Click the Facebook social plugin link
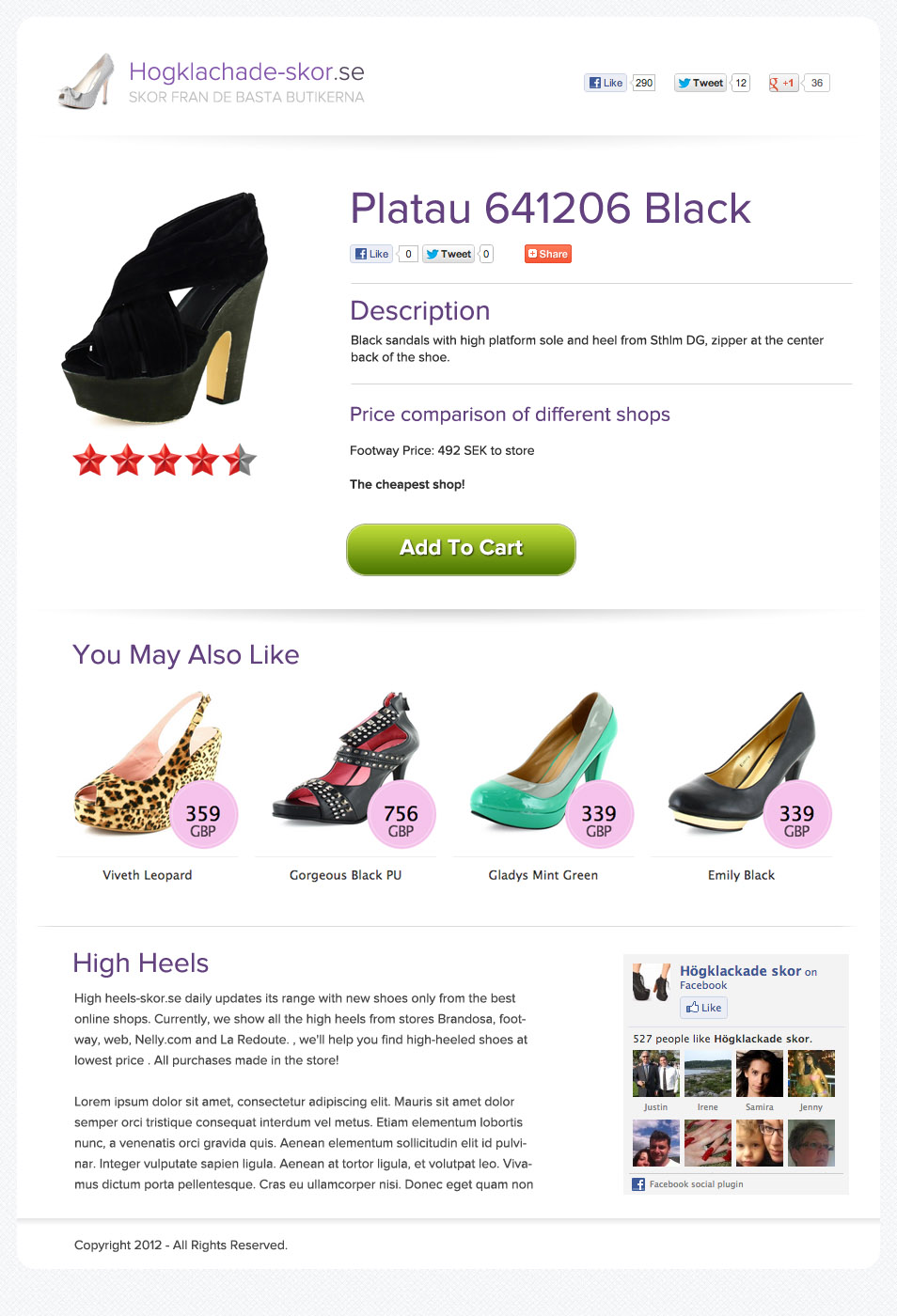 tap(696, 1184)
